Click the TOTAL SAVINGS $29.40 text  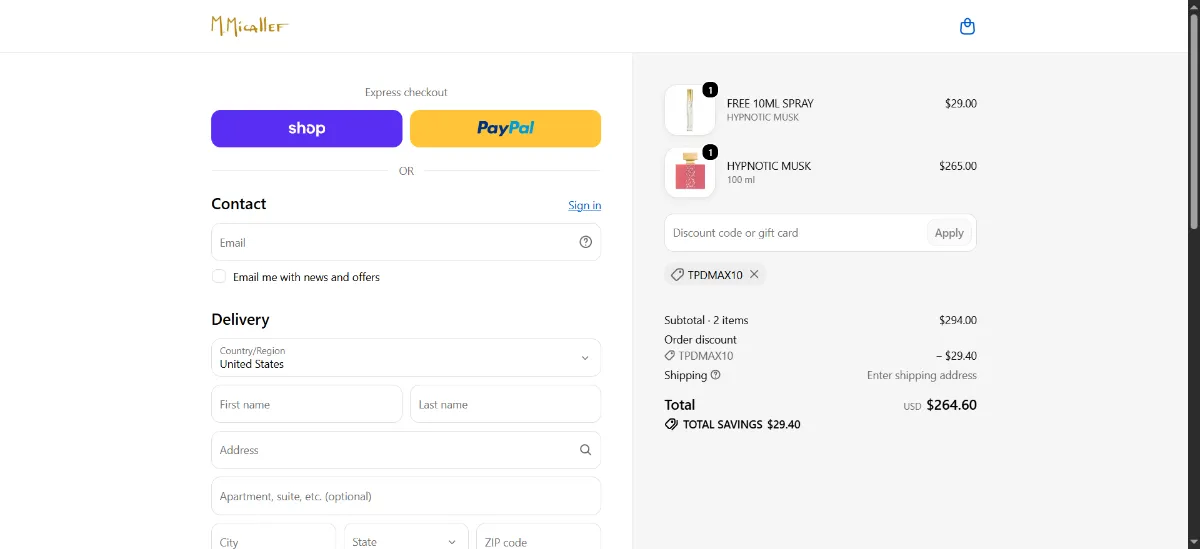click(x=741, y=424)
